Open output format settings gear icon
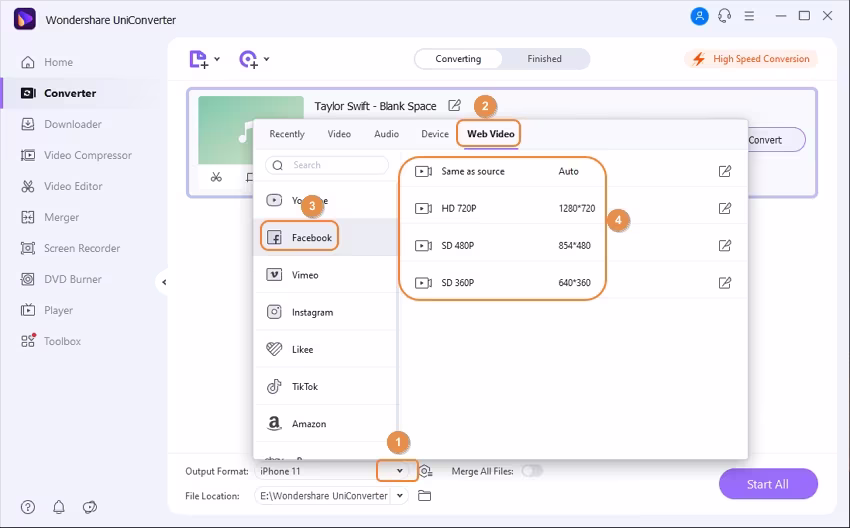The image size is (850, 528). tap(426, 471)
